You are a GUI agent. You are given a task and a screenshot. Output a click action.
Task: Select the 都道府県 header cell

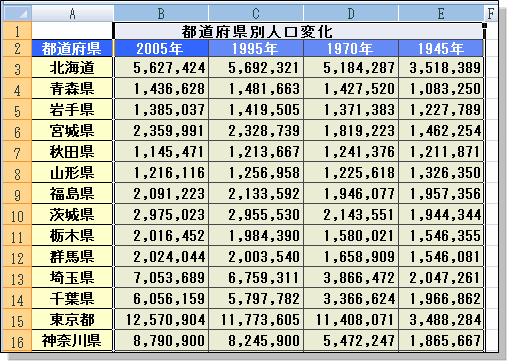(x=72, y=48)
